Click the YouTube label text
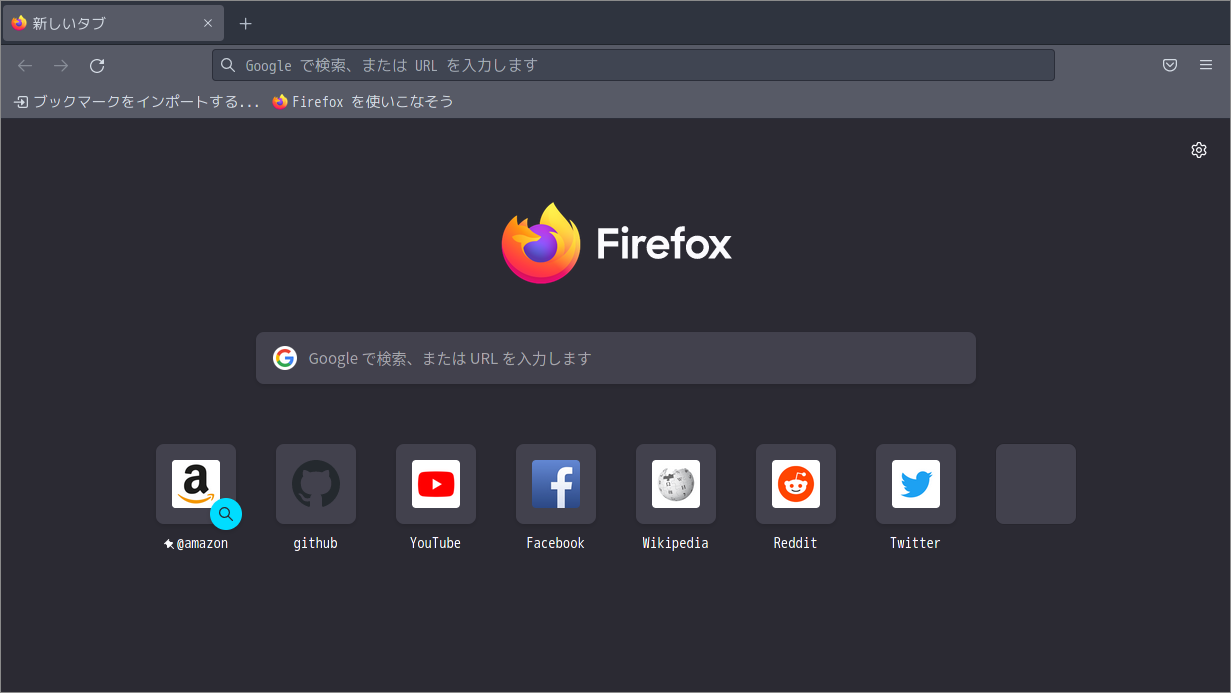 click(x=436, y=543)
